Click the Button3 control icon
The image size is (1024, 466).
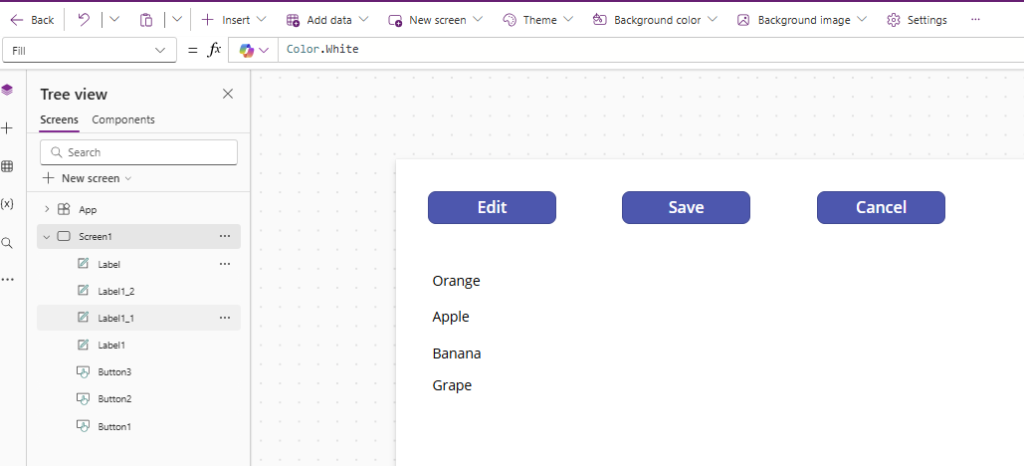click(82, 372)
